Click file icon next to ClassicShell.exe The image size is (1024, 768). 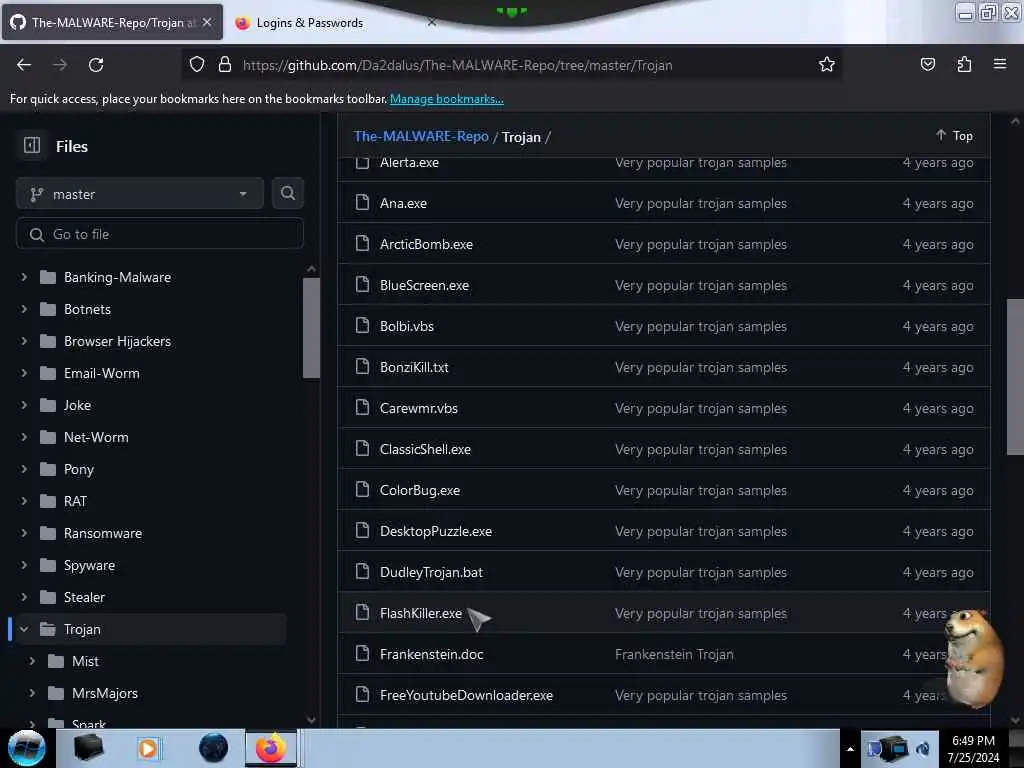[362, 449]
